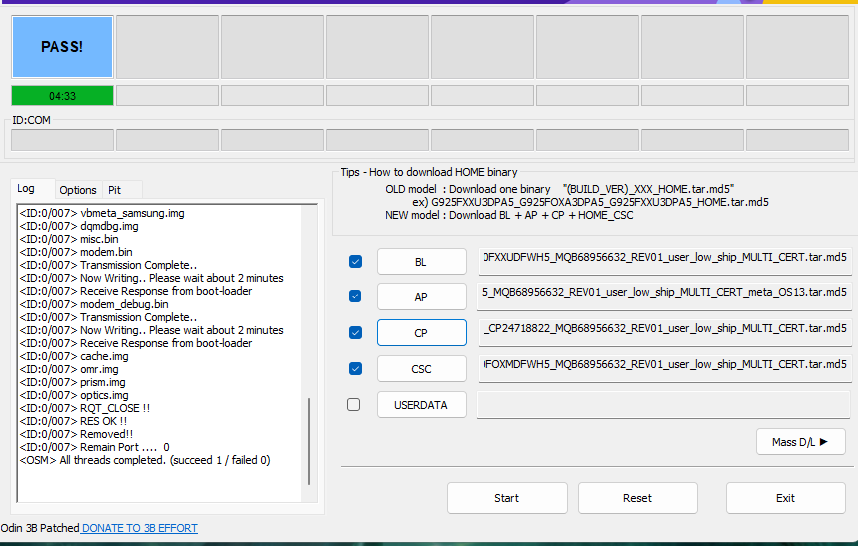The width and height of the screenshot is (858, 546).
Task: Open CSC file browse button
Action: pos(421,369)
